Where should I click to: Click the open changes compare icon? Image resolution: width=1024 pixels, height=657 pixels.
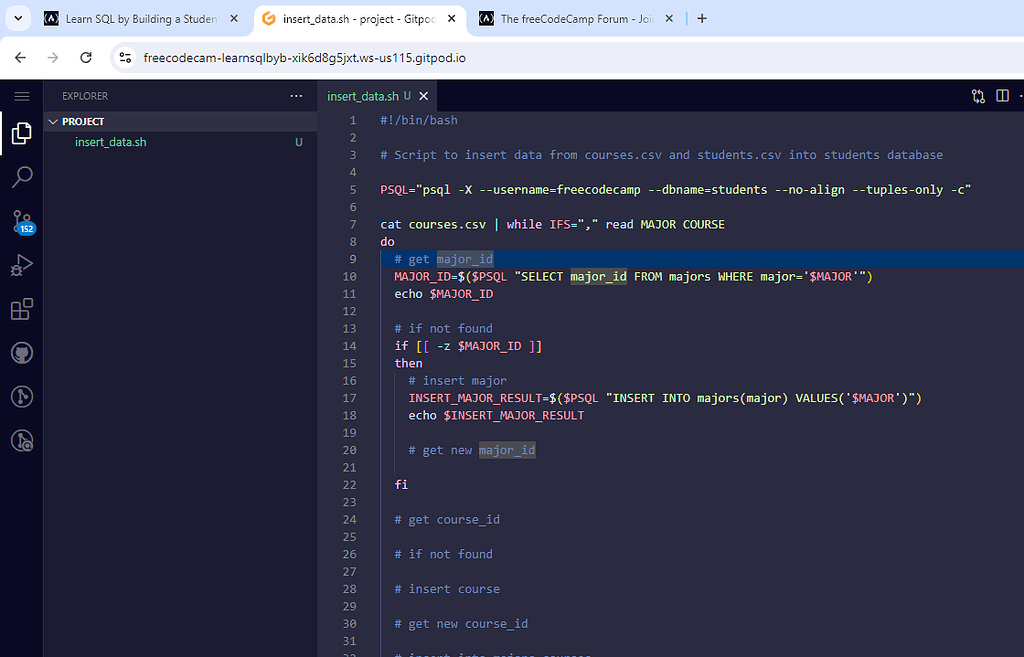tap(978, 96)
